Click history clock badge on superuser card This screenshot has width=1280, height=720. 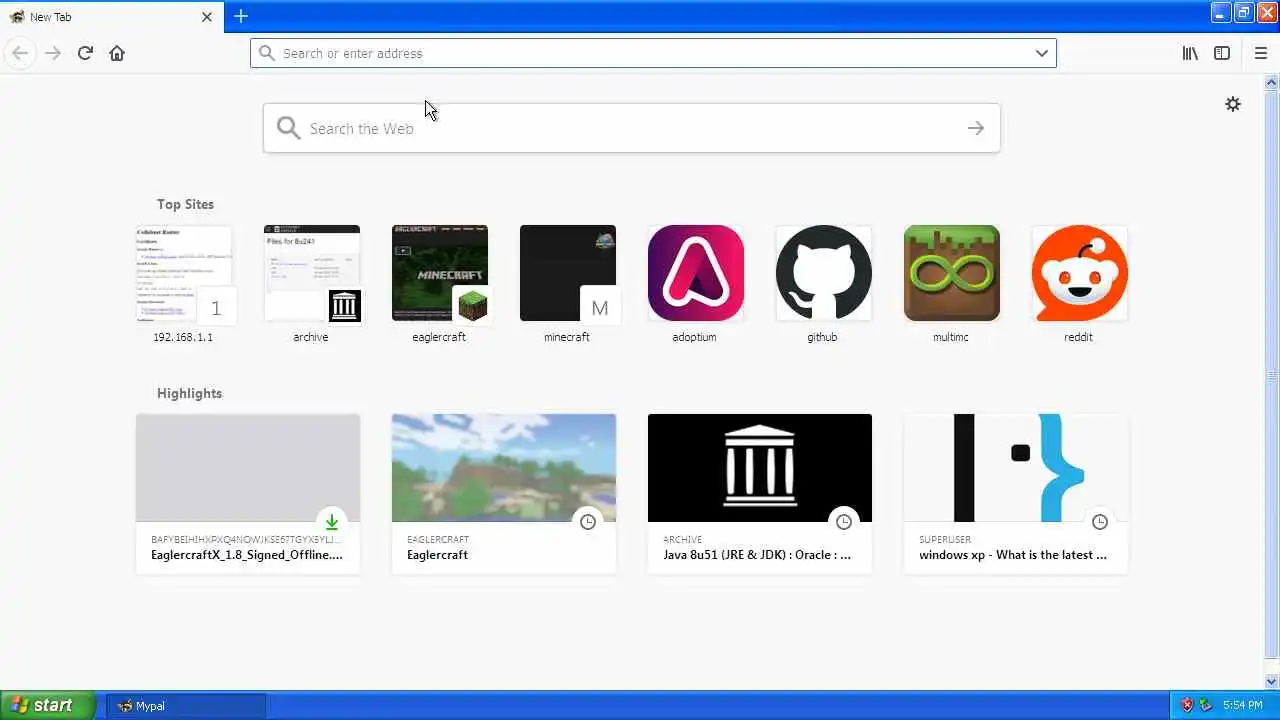(x=1100, y=522)
